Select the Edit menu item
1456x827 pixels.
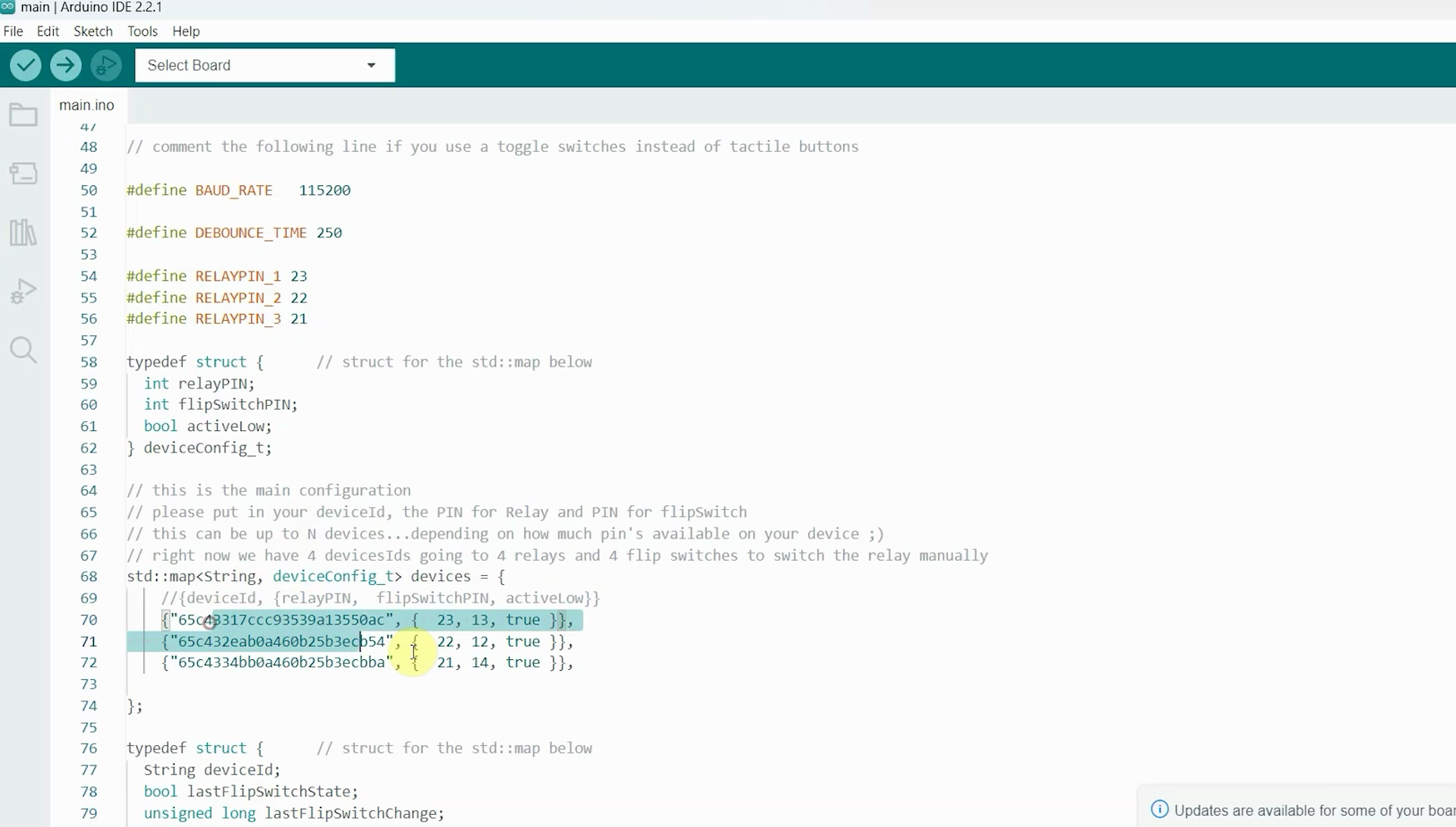(x=47, y=31)
